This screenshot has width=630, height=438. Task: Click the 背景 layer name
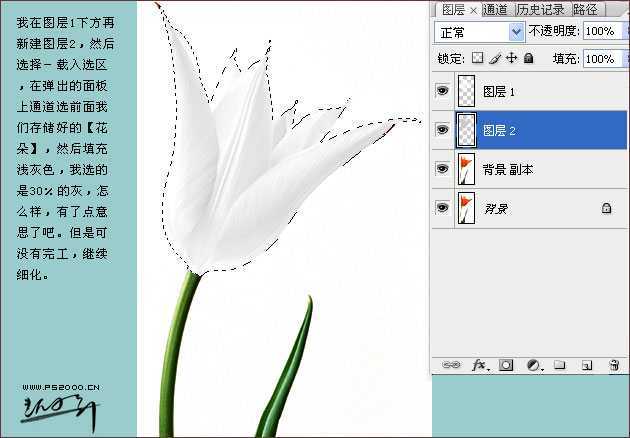point(495,209)
